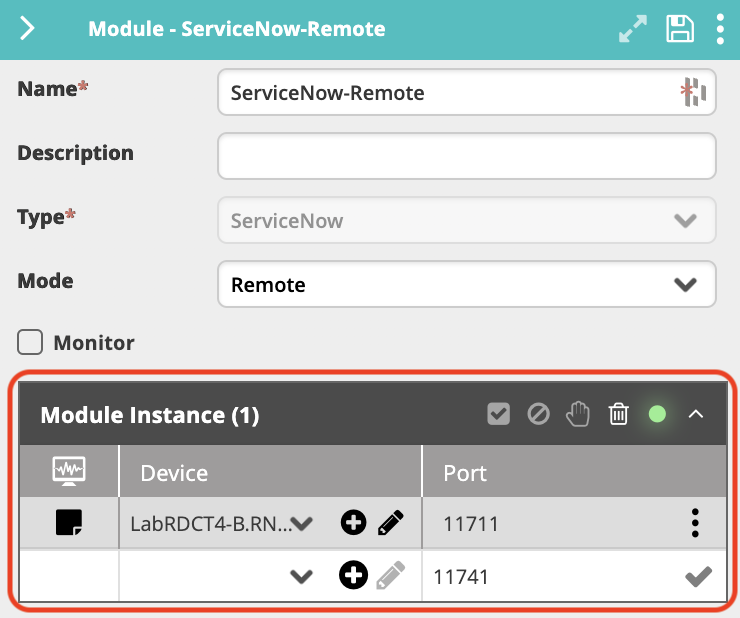
Task: Open row options for port 11711
Action: coord(695,523)
